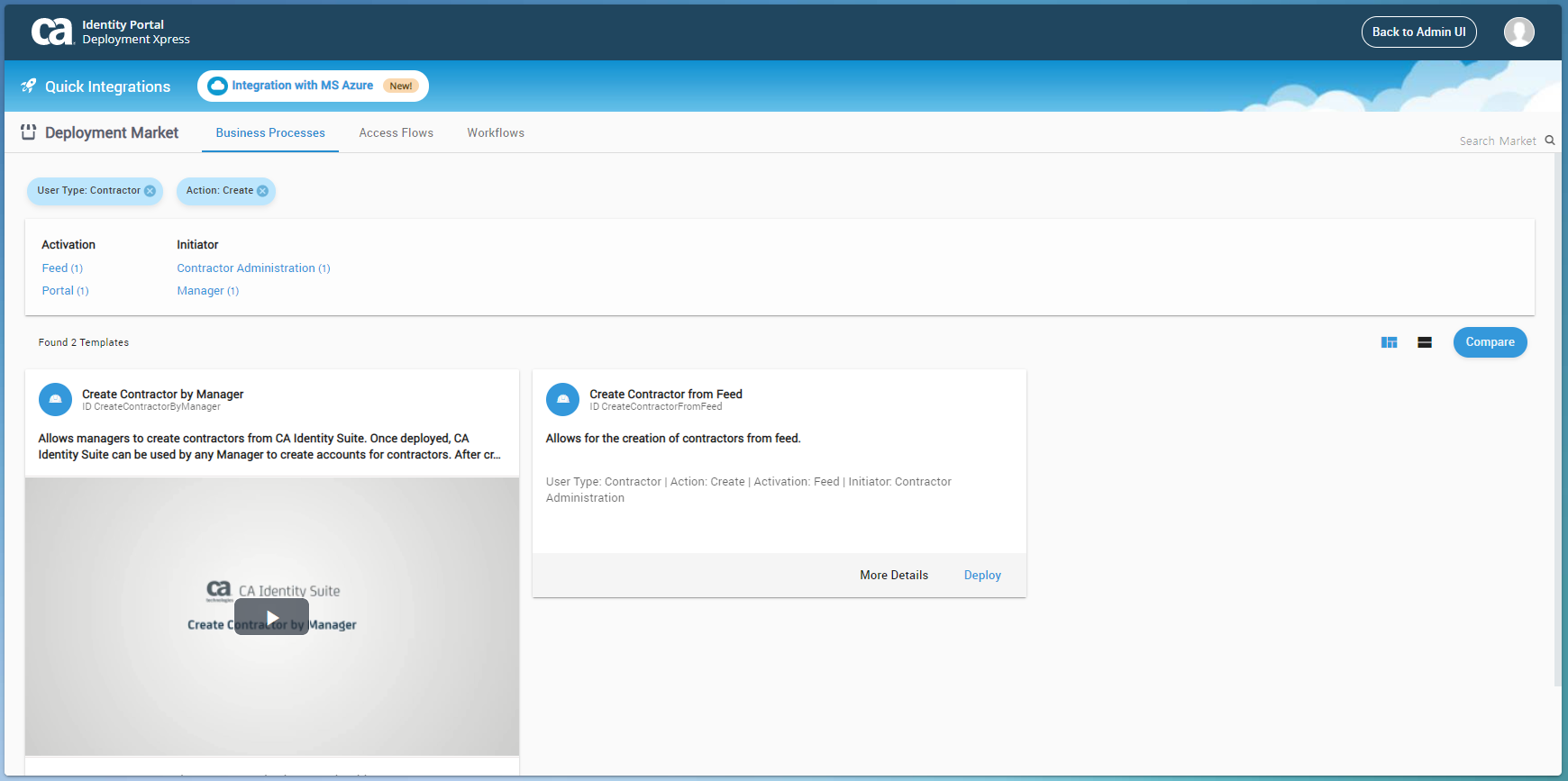Play the Create Contractor by Manager video
This screenshot has height=781, width=1568.
[x=271, y=617]
